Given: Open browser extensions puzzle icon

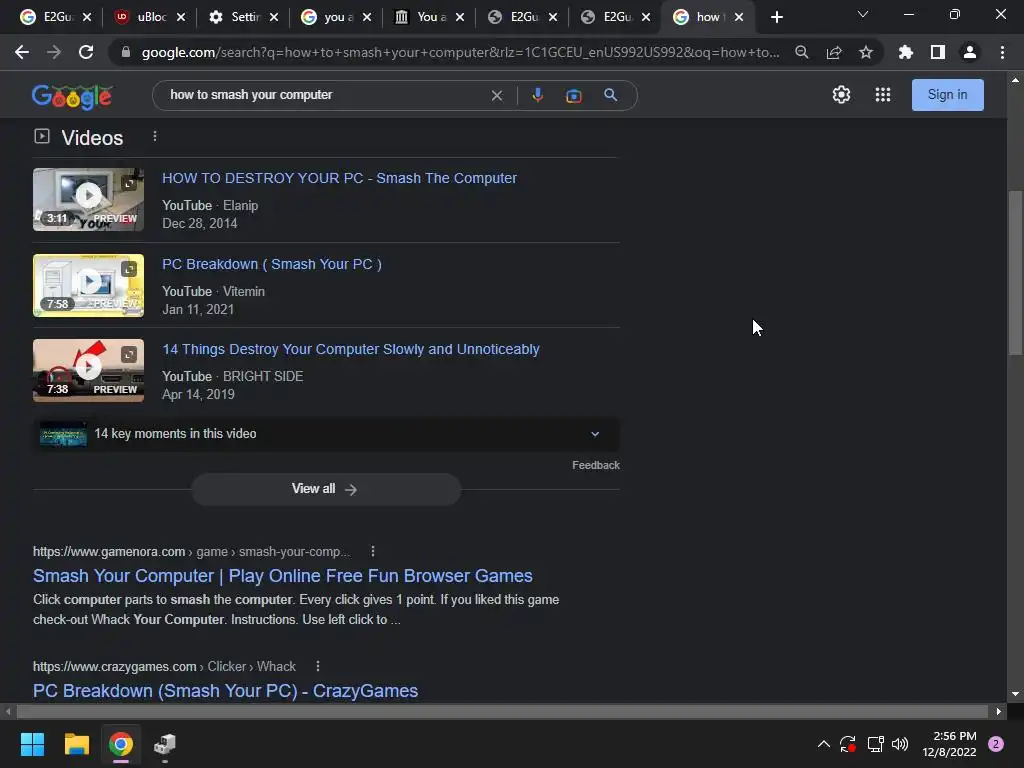Looking at the screenshot, I should pyautogui.click(x=905, y=52).
